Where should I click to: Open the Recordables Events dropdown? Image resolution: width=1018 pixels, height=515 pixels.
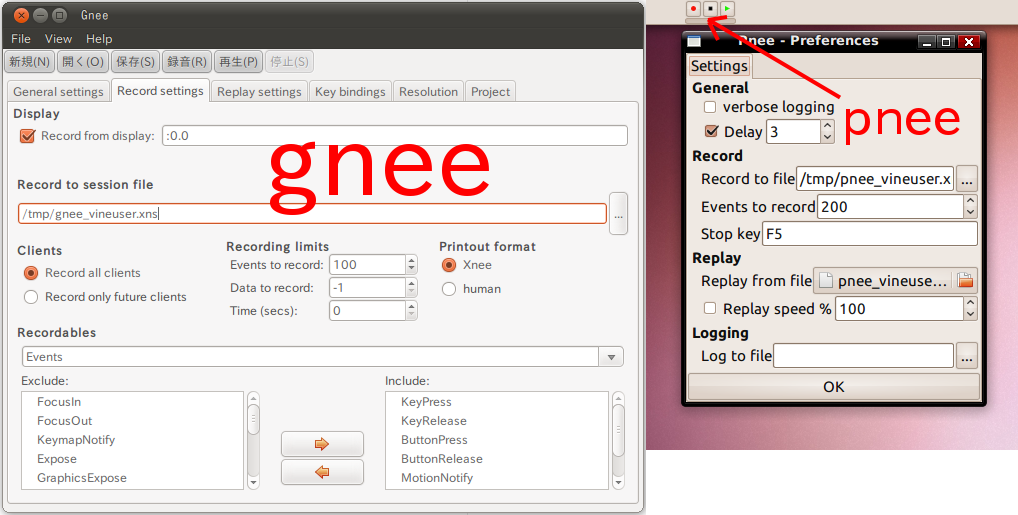[611, 357]
